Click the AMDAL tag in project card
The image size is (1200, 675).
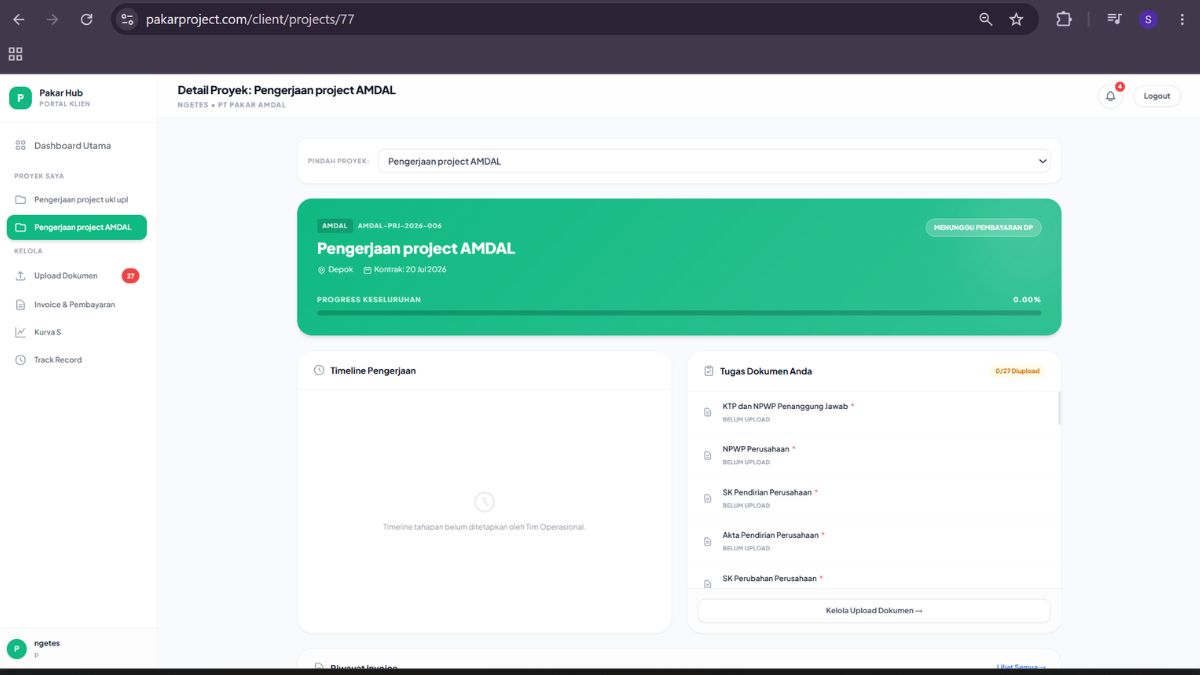tap(334, 226)
